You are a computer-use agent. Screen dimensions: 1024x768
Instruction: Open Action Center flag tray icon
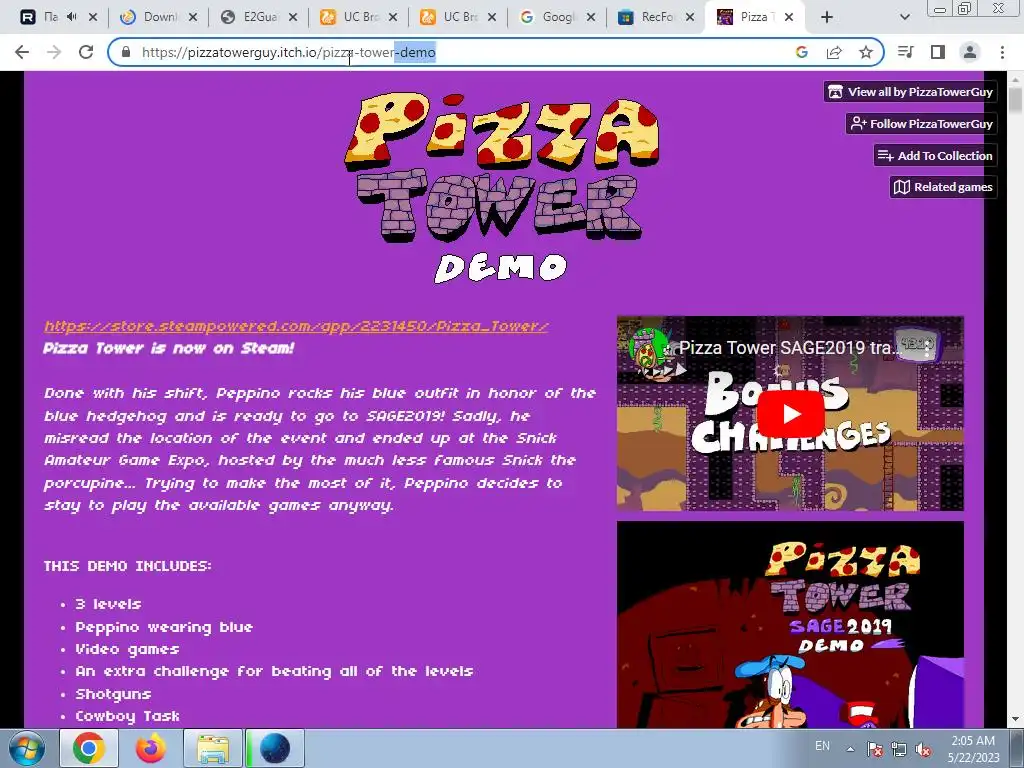[875, 749]
